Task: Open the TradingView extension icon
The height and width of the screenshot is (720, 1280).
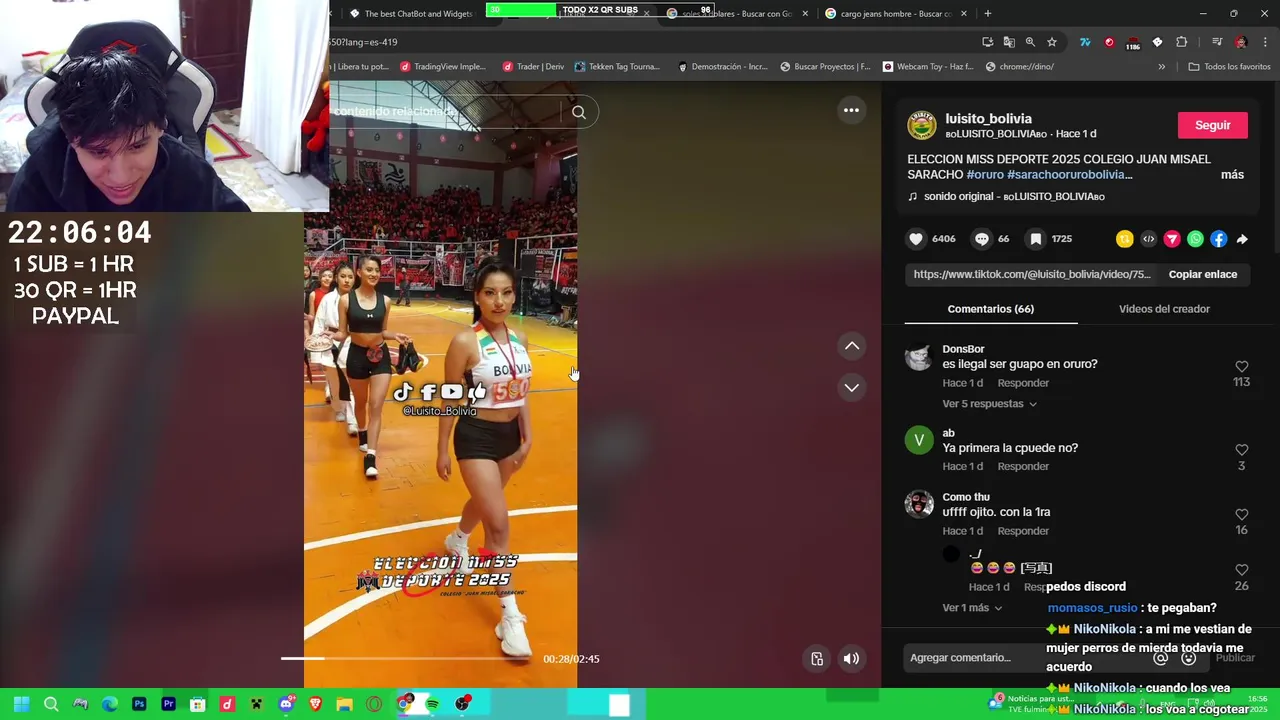Action: 1085,42
